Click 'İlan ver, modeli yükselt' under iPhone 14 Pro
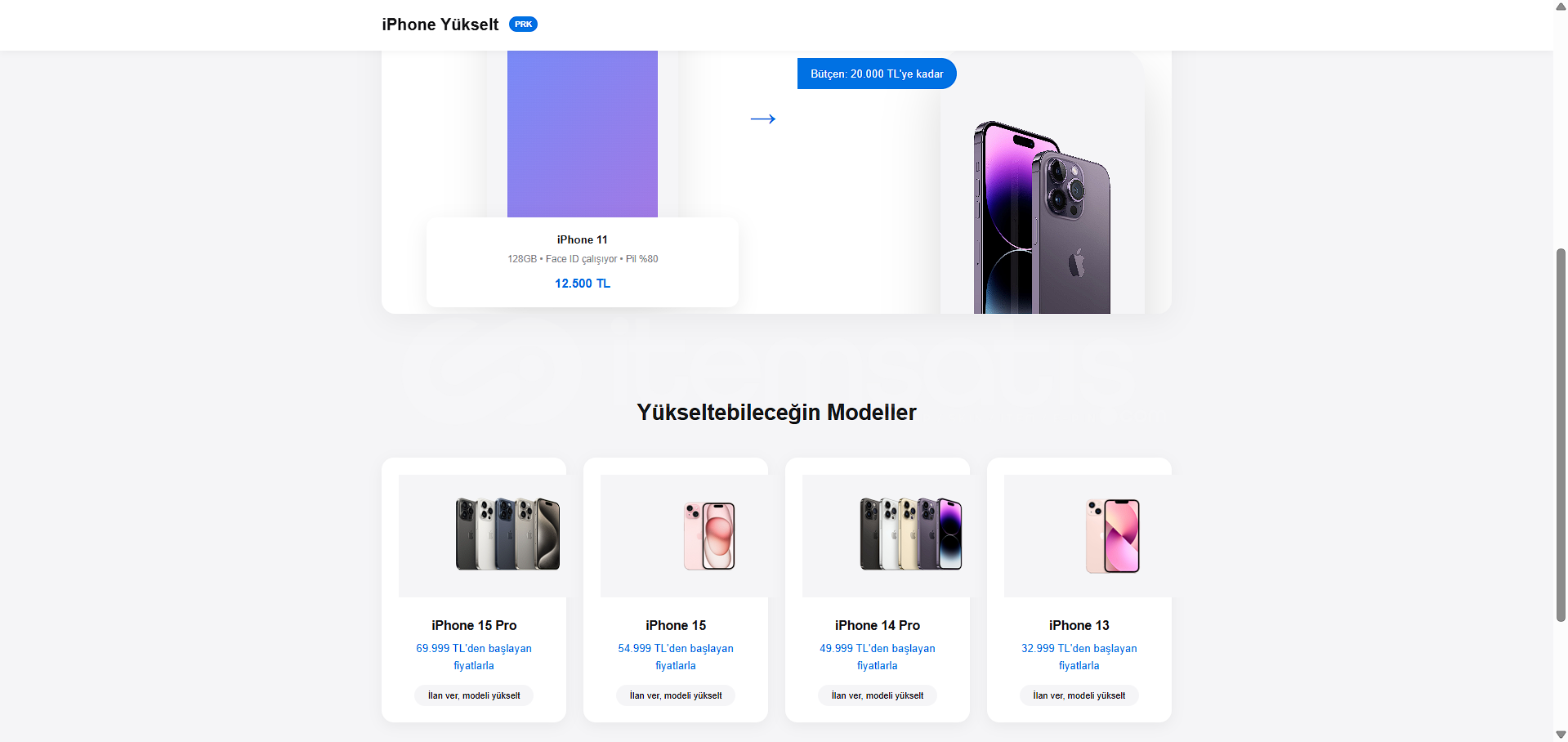This screenshot has width=1568, height=742. 878,695
